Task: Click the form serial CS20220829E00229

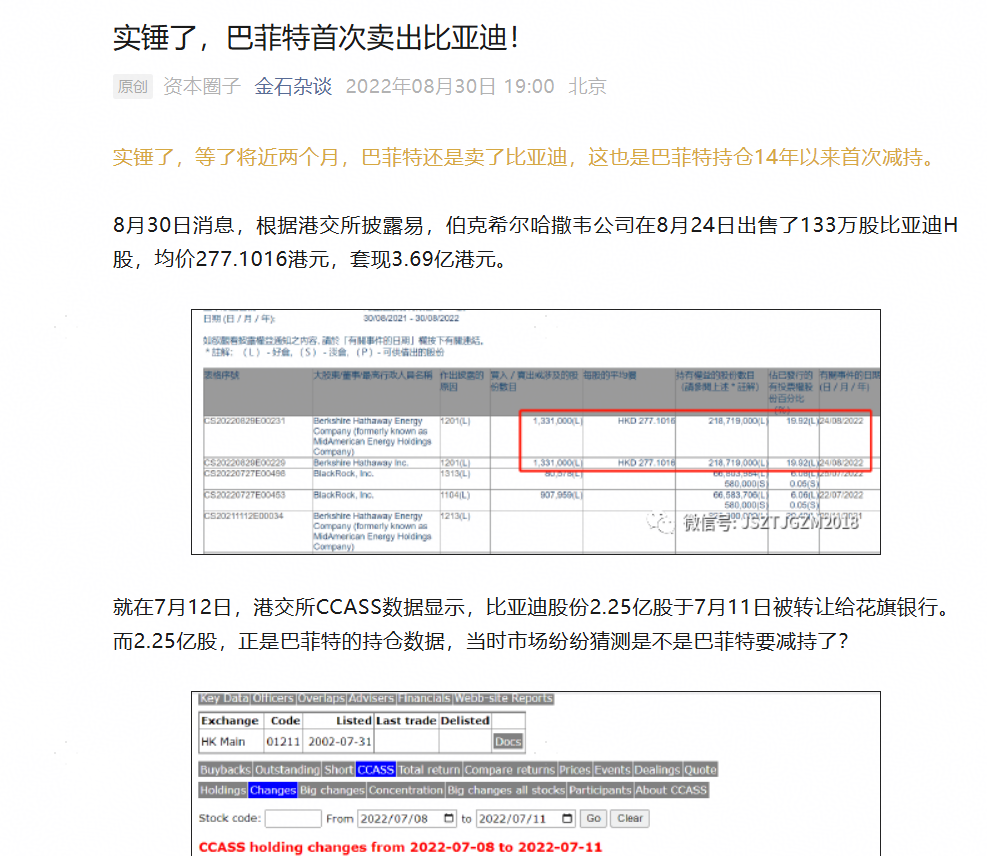Action: coord(245,463)
